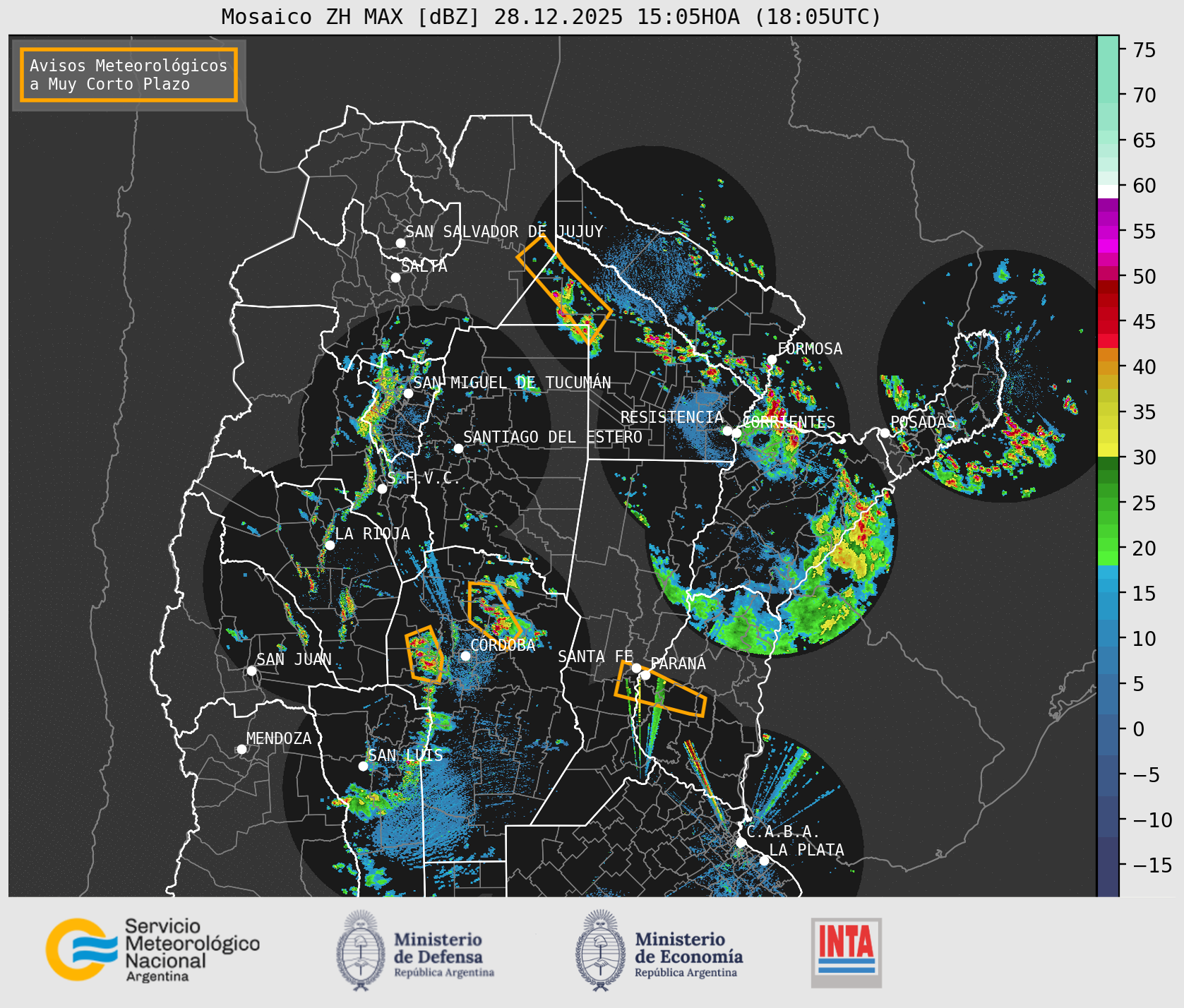Click the LA PLATA city marker dot
The height and width of the screenshot is (1008, 1184).
764,860
